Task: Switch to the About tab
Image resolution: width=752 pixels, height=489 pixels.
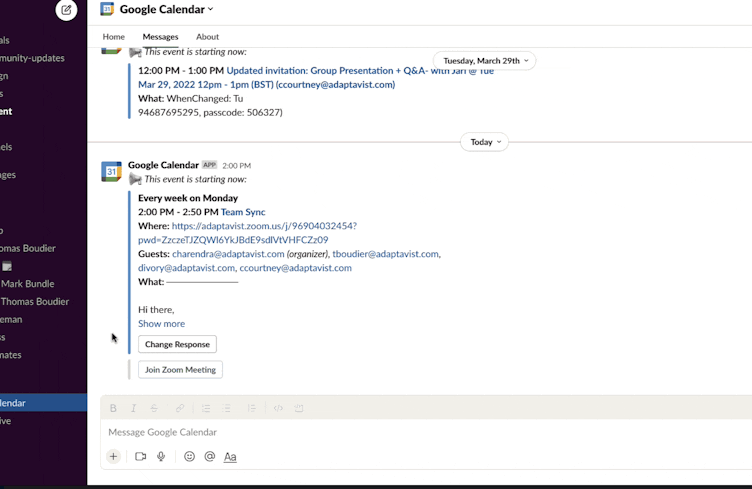Action: coord(207,36)
